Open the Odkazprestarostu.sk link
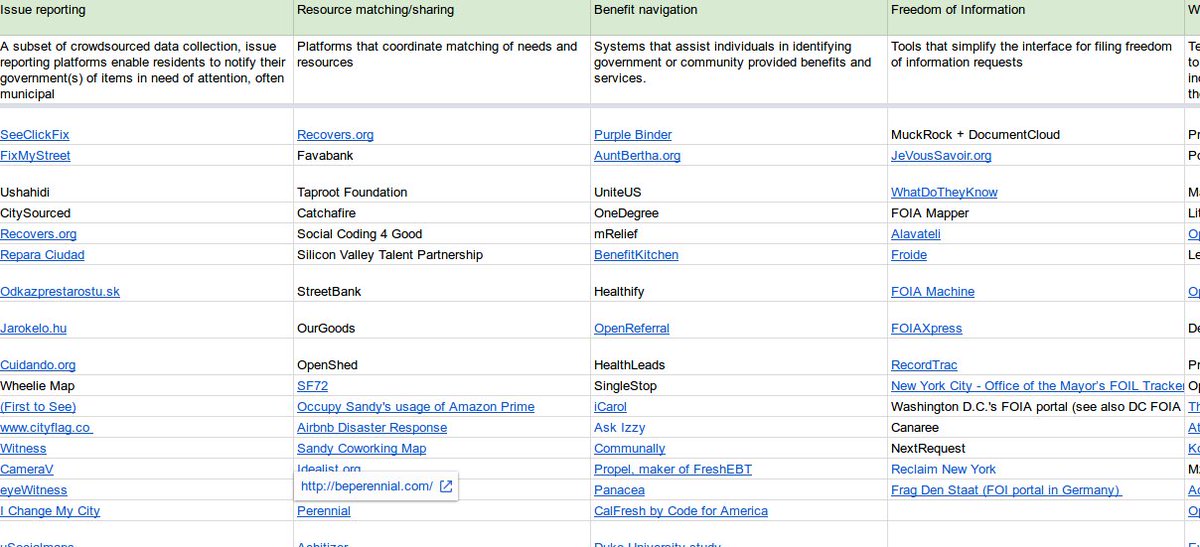Screen dimensions: 1200x547 pyautogui.click(x=60, y=292)
